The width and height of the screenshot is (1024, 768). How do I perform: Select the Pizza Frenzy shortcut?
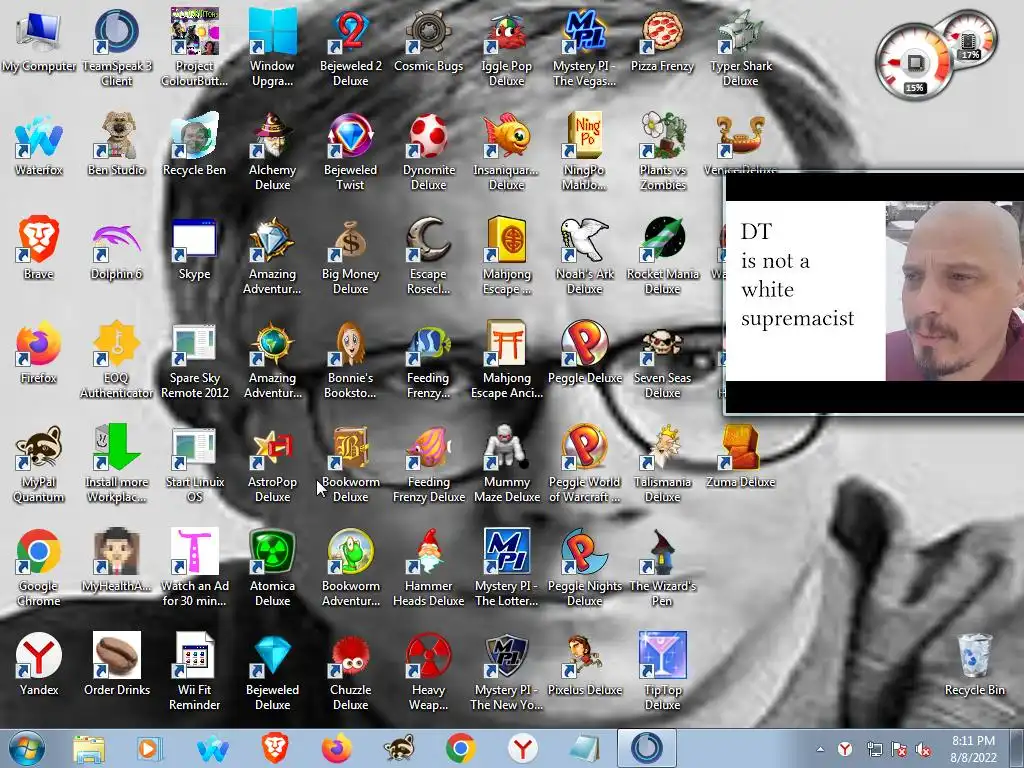662,42
